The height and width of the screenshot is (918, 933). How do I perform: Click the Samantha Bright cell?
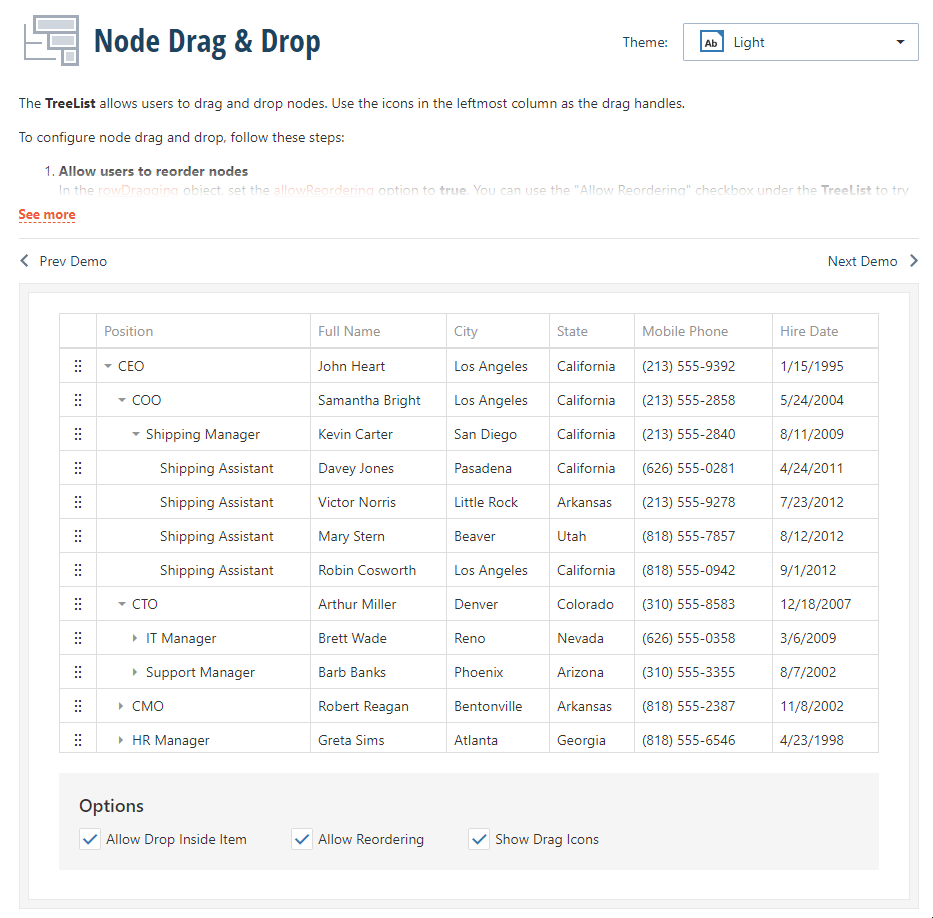pyautogui.click(x=378, y=400)
